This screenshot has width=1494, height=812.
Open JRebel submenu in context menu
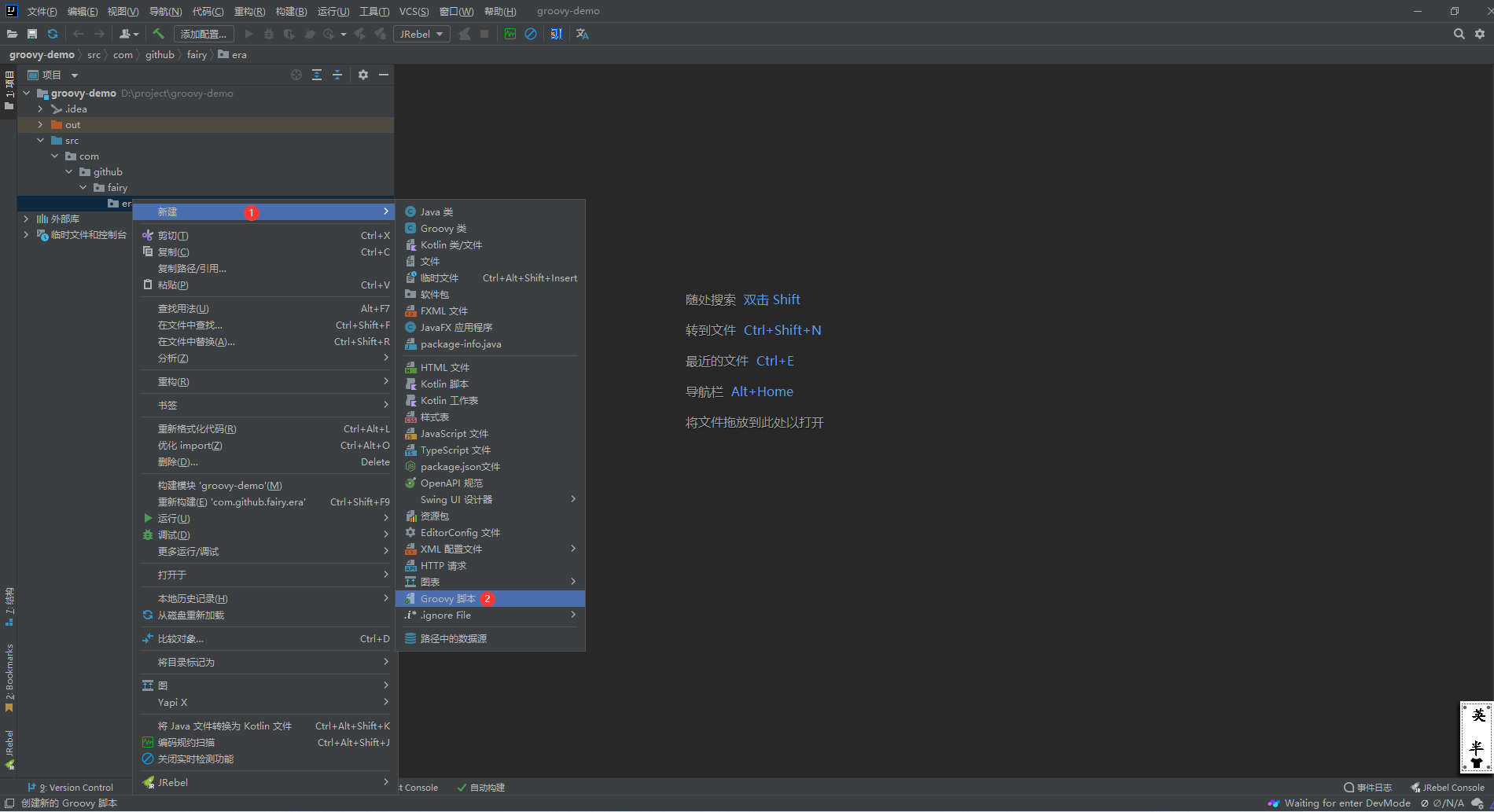(x=265, y=782)
